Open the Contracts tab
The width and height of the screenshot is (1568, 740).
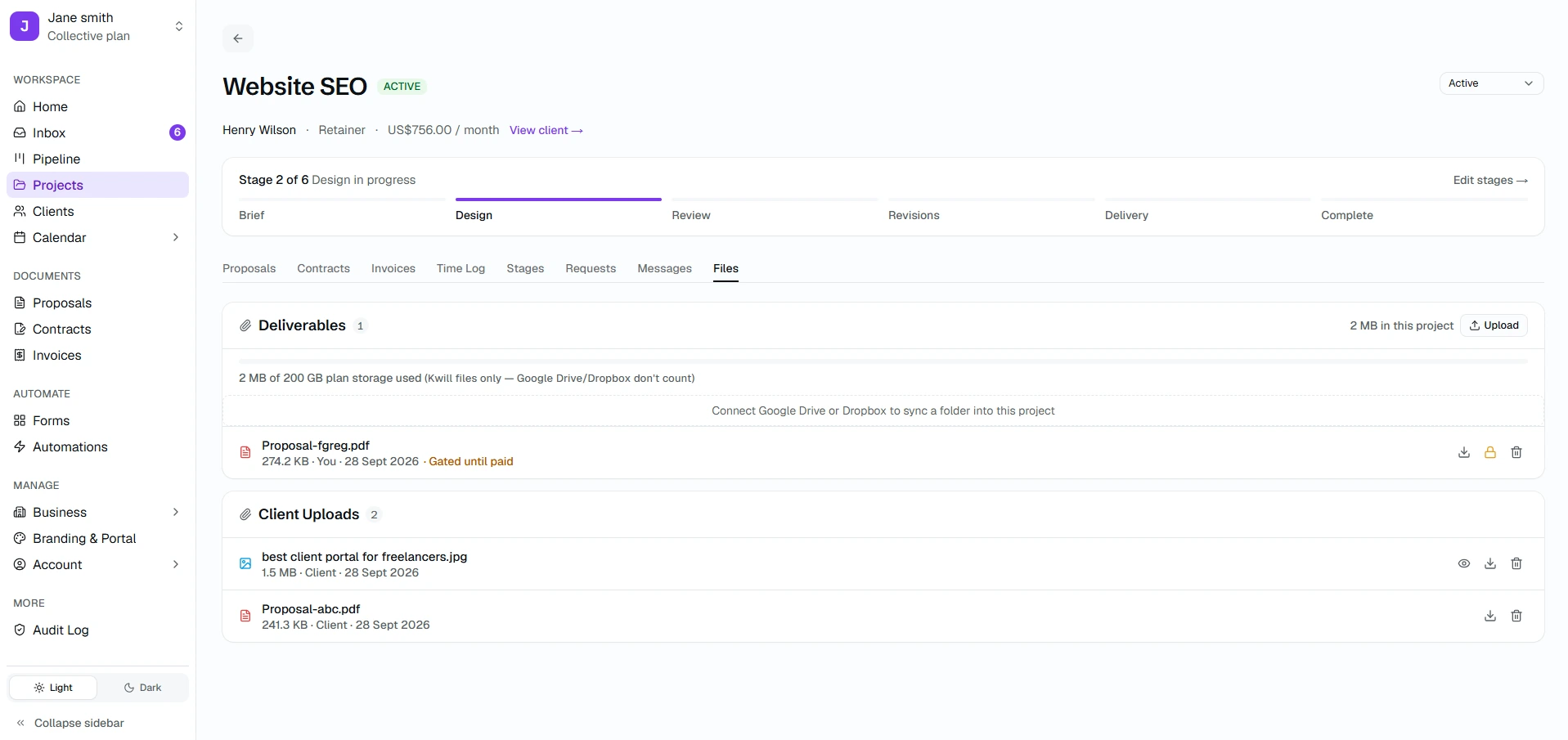point(323,268)
